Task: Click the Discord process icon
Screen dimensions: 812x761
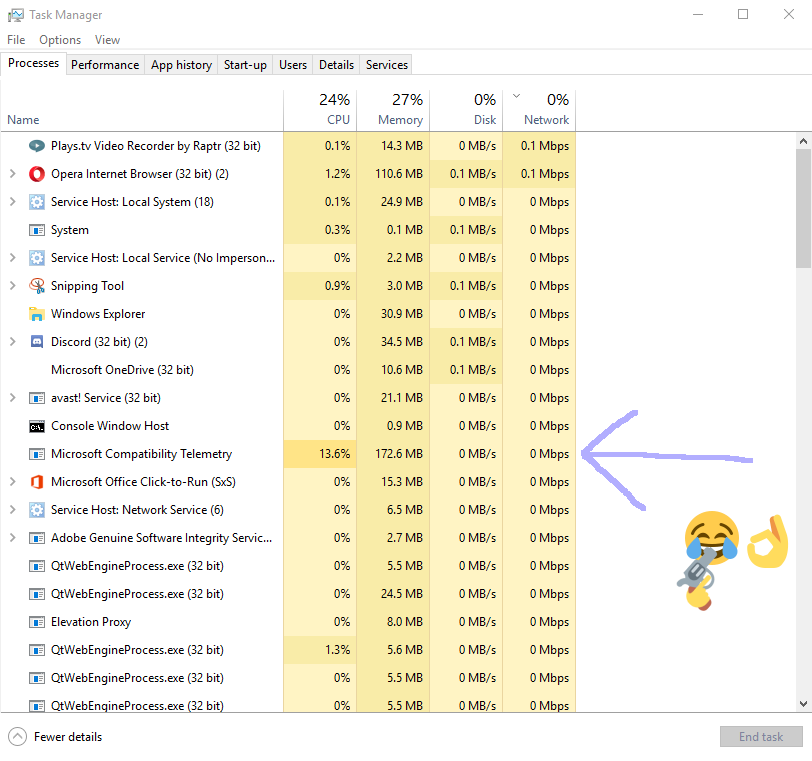Action: (37, 342)
